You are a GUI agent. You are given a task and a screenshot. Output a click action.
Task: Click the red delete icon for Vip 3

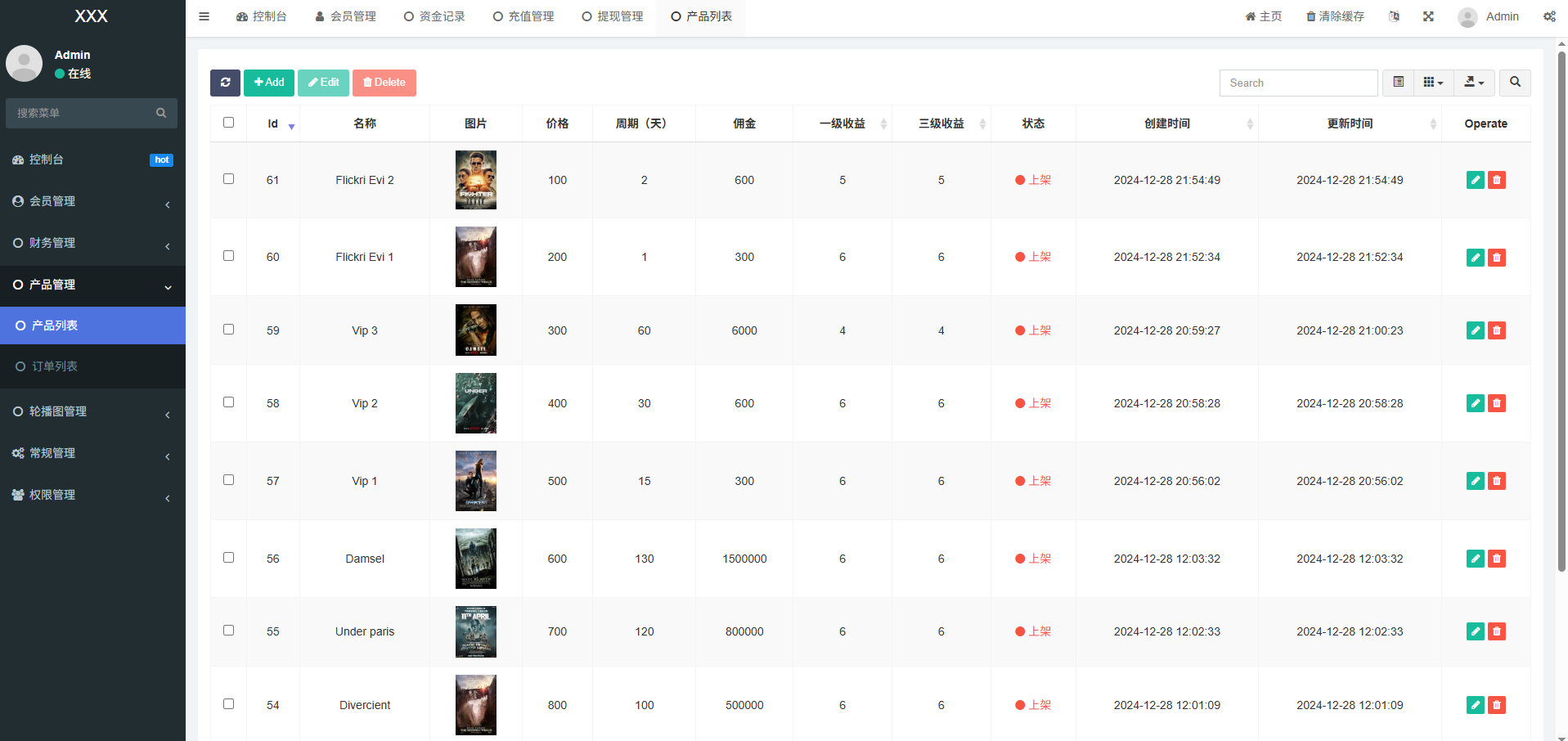(x=1496, y=330)
